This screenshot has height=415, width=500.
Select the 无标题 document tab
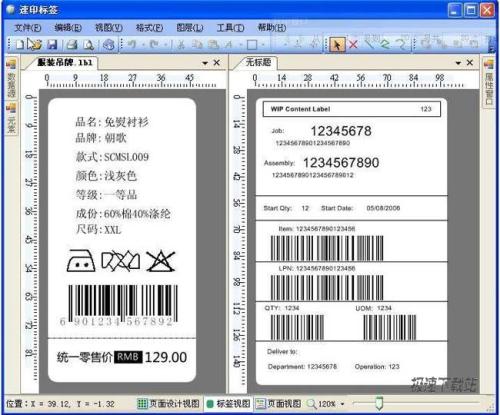pos(258,62)
